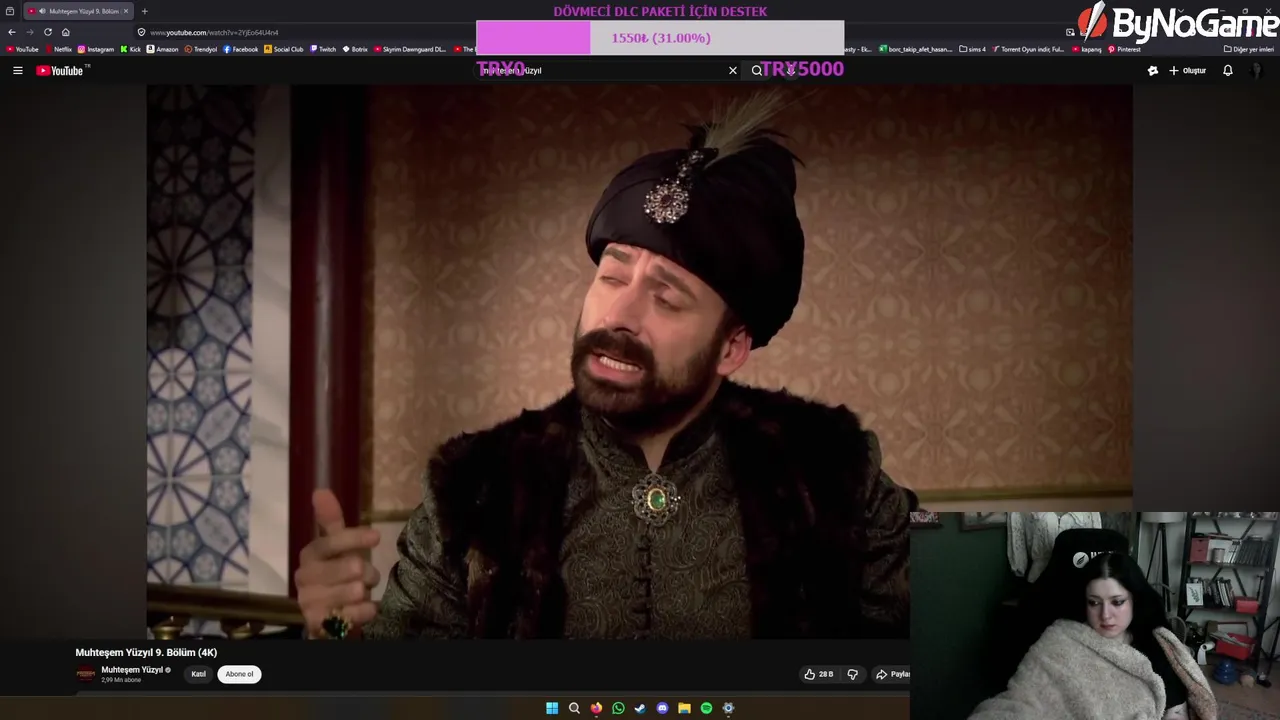Clear the YouTube search box with X

[733, 70]
